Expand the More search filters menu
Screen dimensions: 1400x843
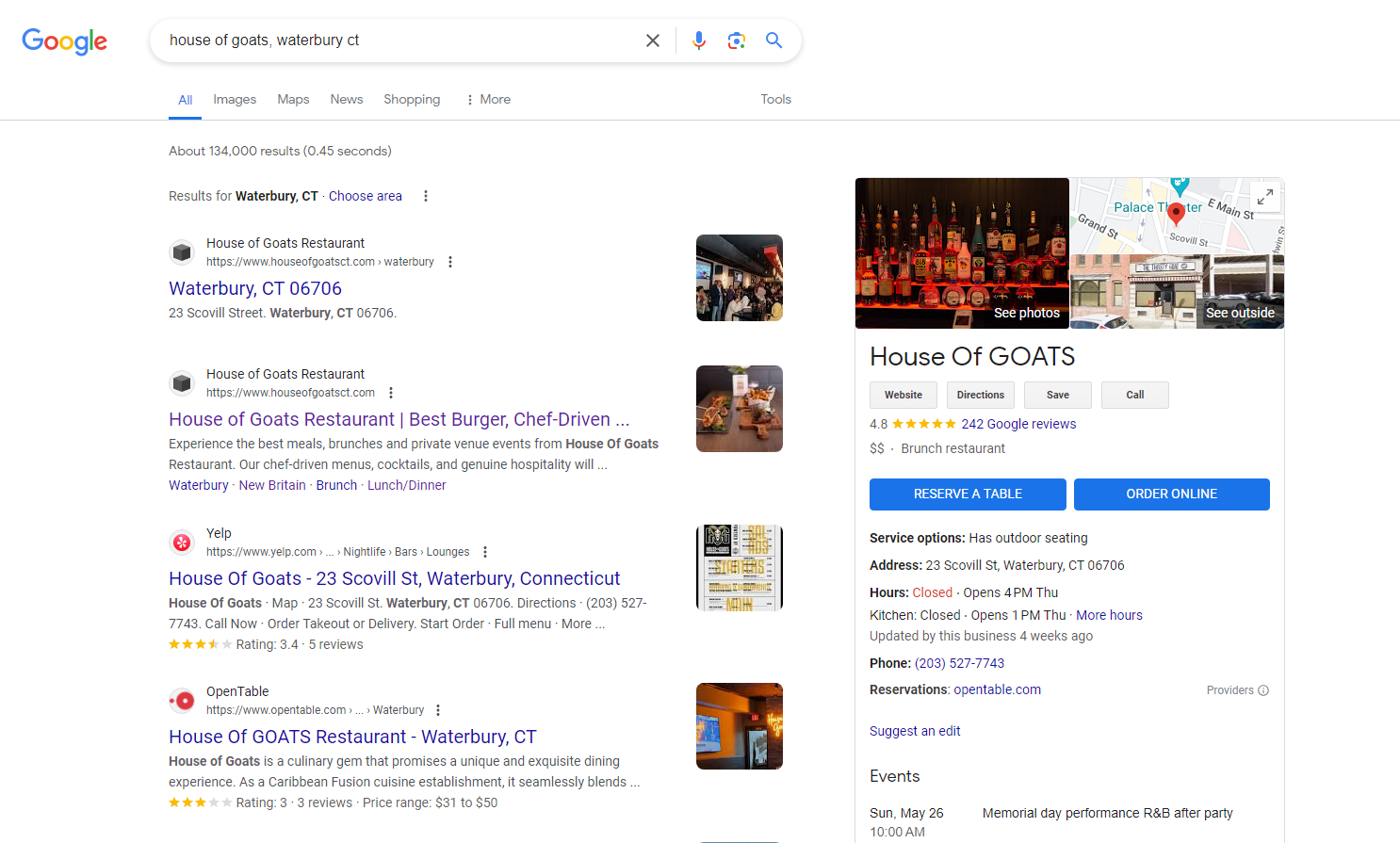[488, 99]
